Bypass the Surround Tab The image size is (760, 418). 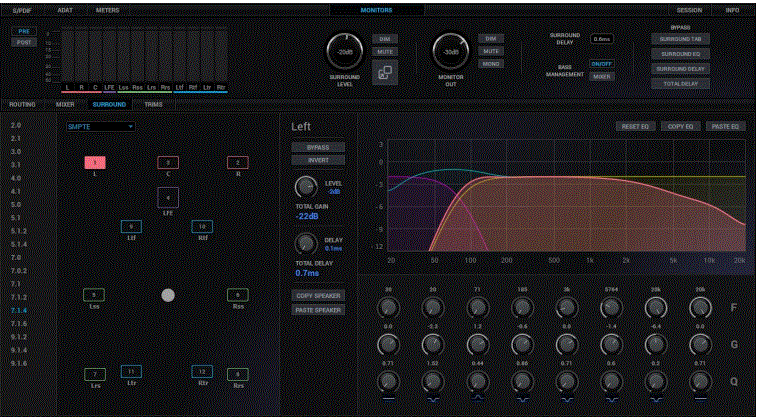(x=681, y=39)
